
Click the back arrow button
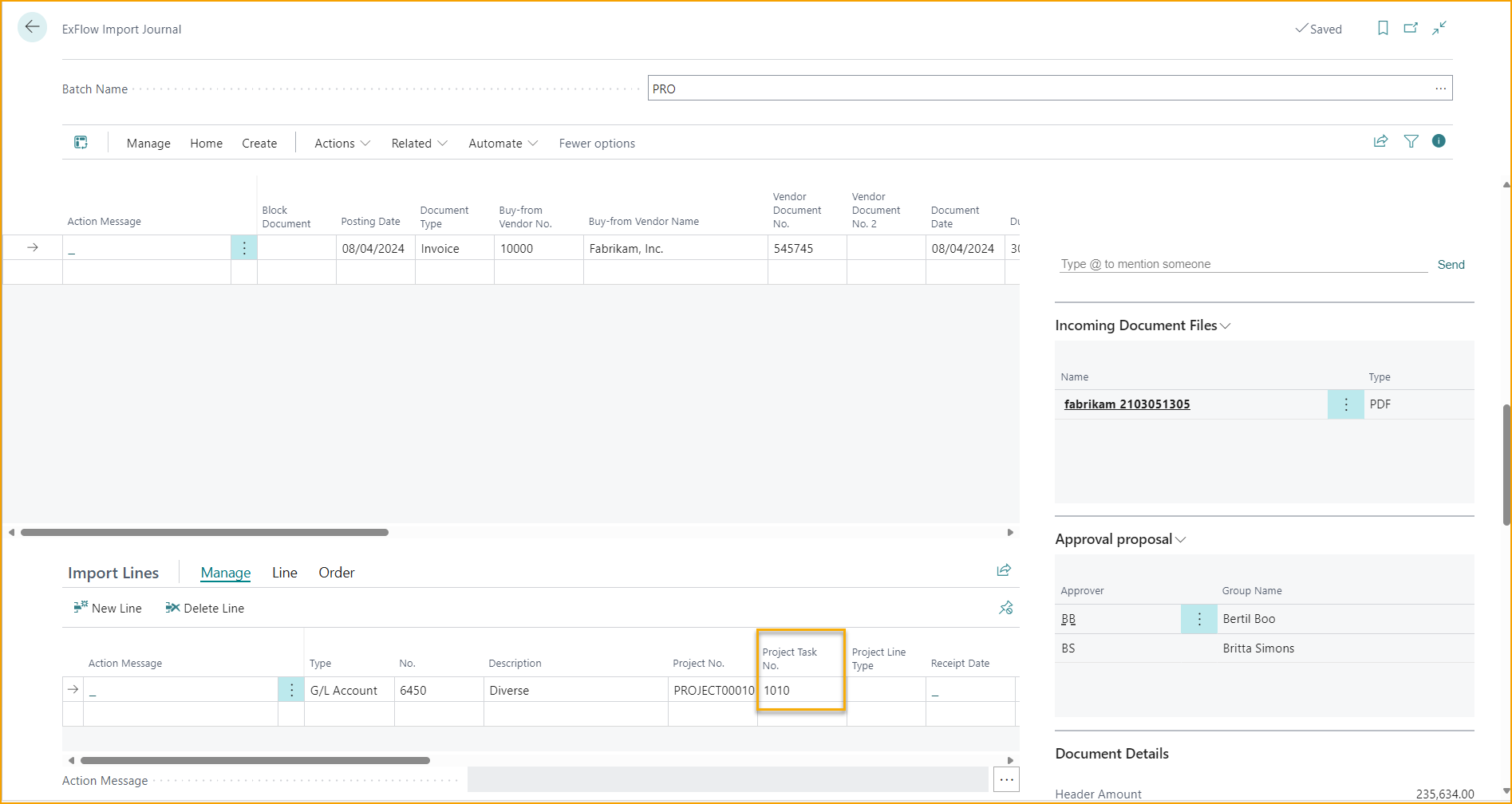[x=32, y=27]
